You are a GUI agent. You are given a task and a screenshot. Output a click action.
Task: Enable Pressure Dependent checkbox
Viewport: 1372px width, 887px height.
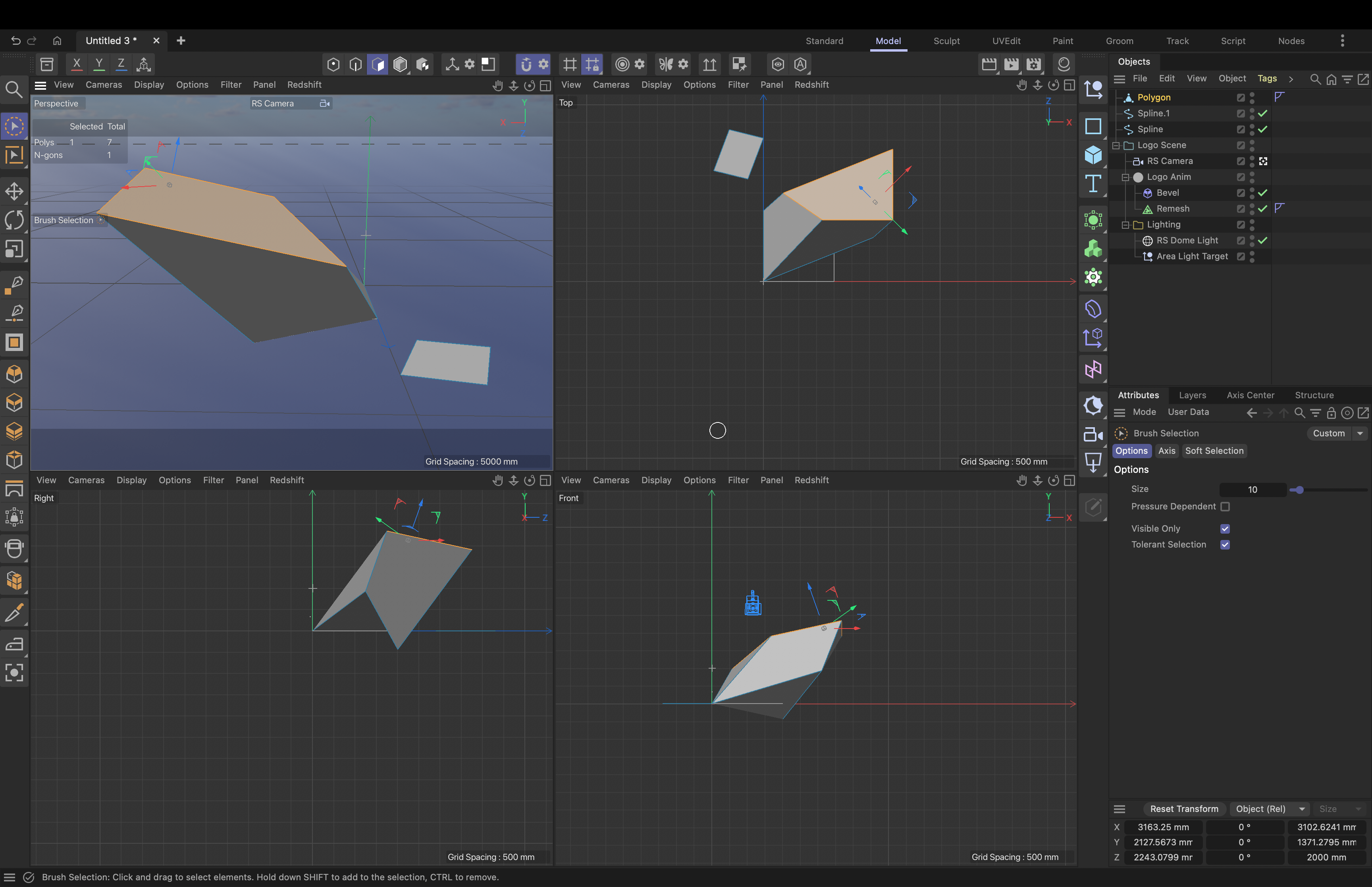(1225, 506)
